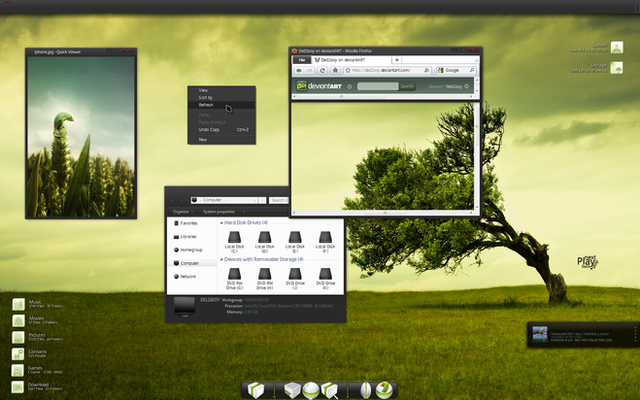
Task: Open a new Firefox tab
Action: (397, 60)
